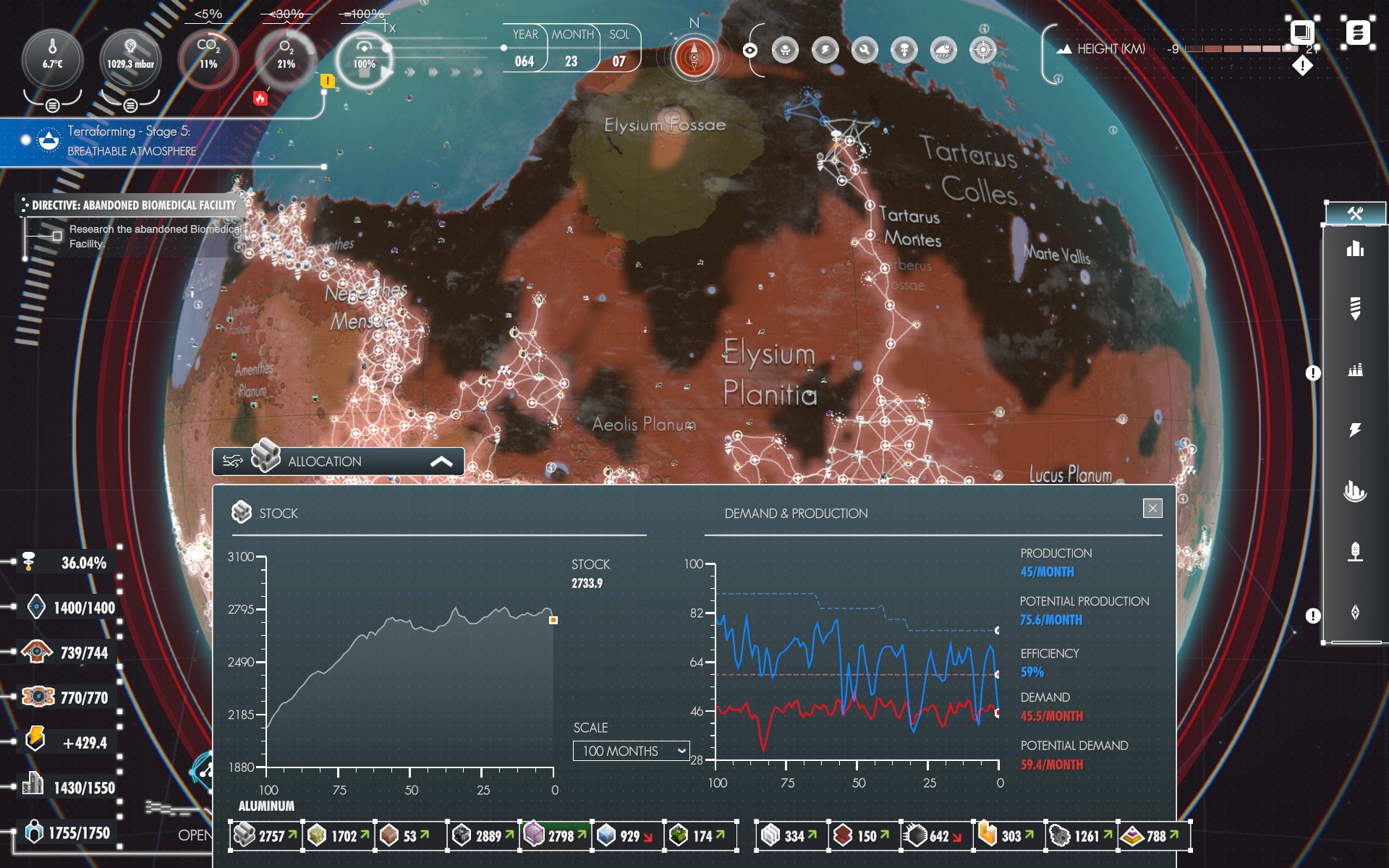This screenshot has width=1389, height=868.
Task: Select the Aluminum resource 2757 tile
Action: tap(266, 836)
